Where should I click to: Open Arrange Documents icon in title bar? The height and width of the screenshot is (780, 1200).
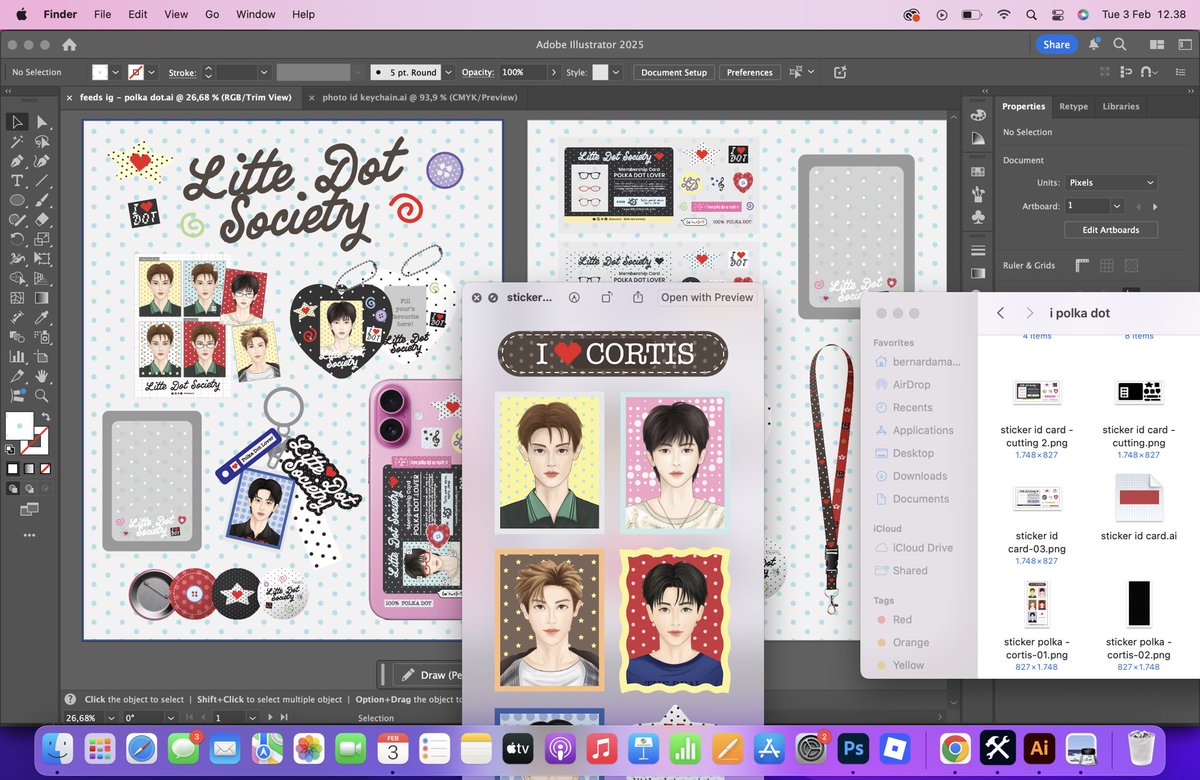[1157, 45]
